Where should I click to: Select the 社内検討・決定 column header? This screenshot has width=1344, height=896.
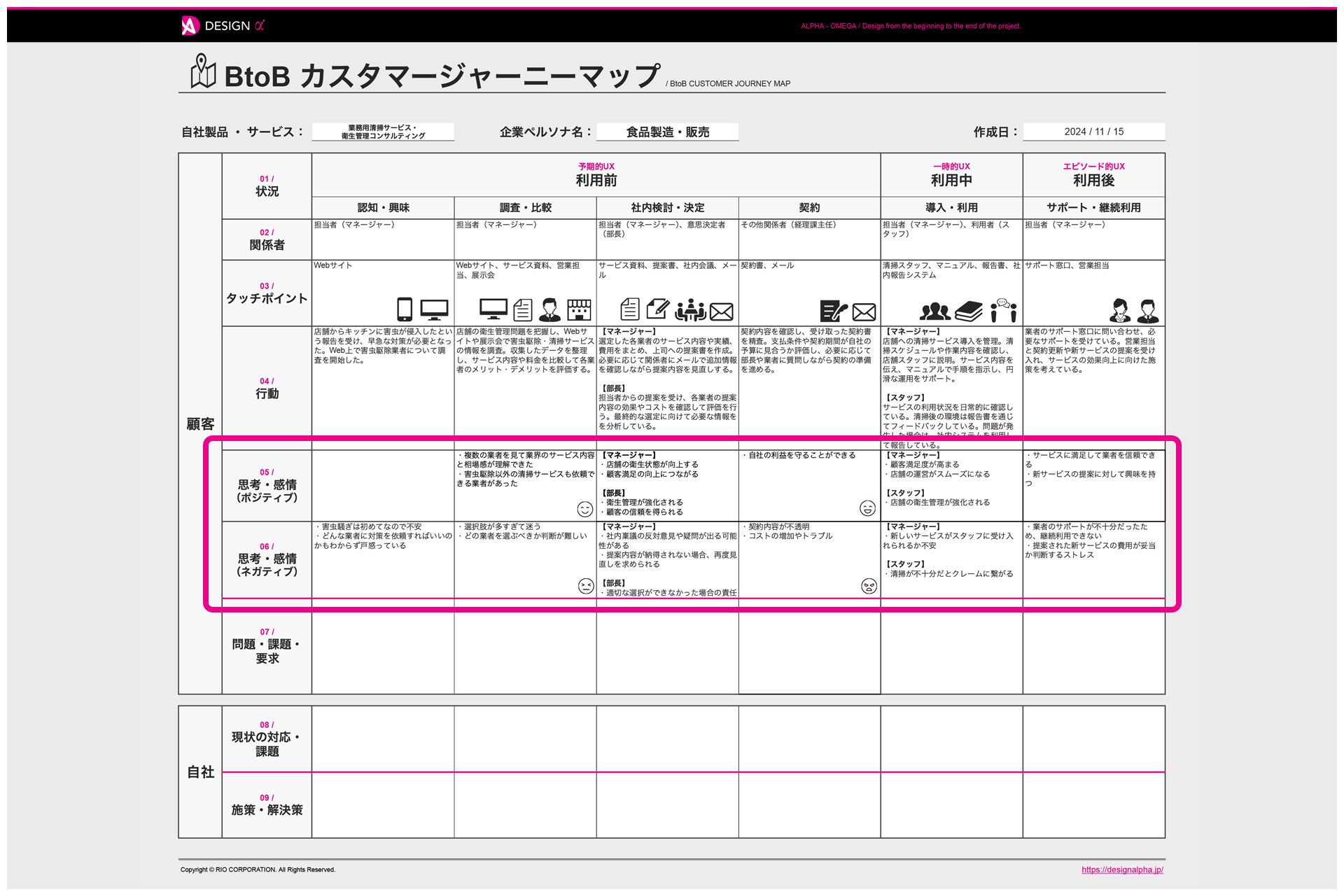point(668,207)
